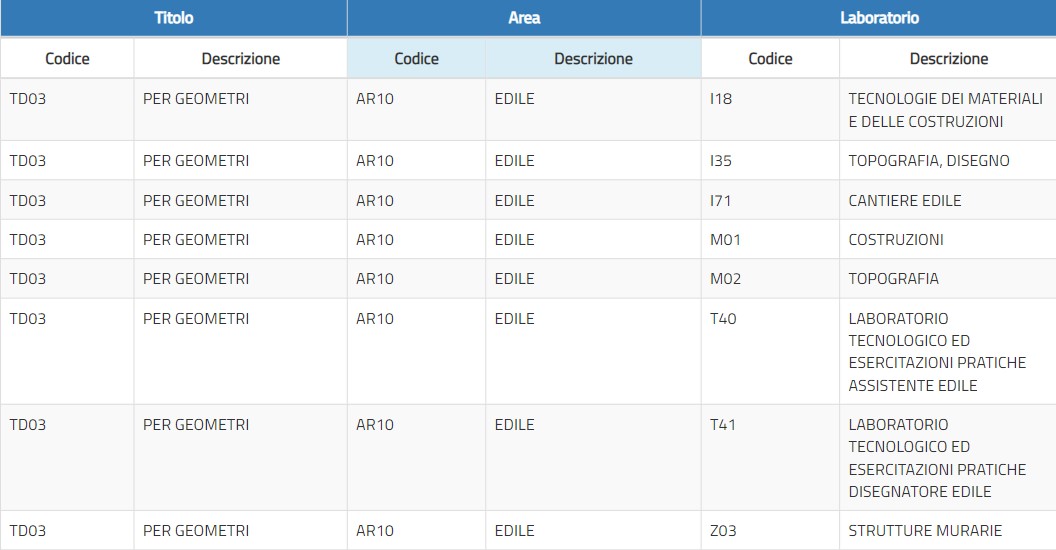Select the STRUTTURE MURARIE description cell
This screenshot has width=1056, height=550.
coord(948,530)
